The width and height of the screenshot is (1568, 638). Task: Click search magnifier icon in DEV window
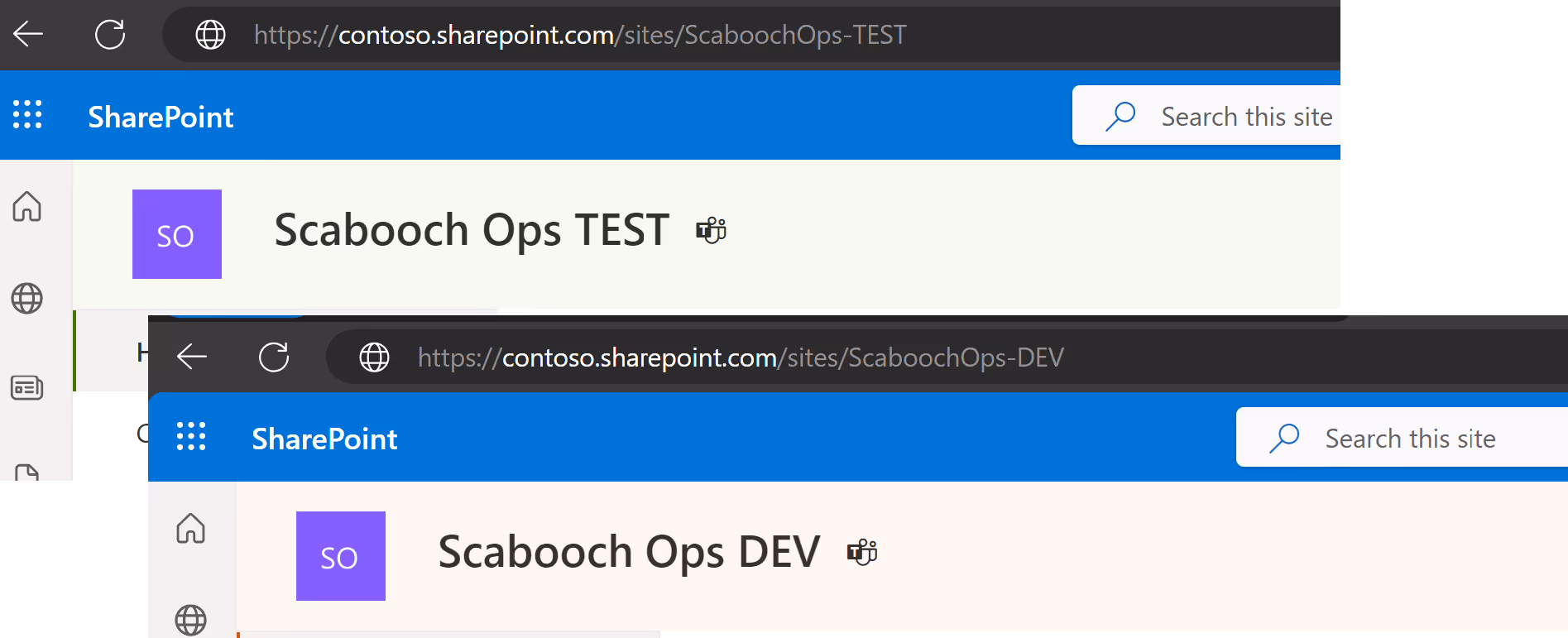click(x=1284, y=438)
